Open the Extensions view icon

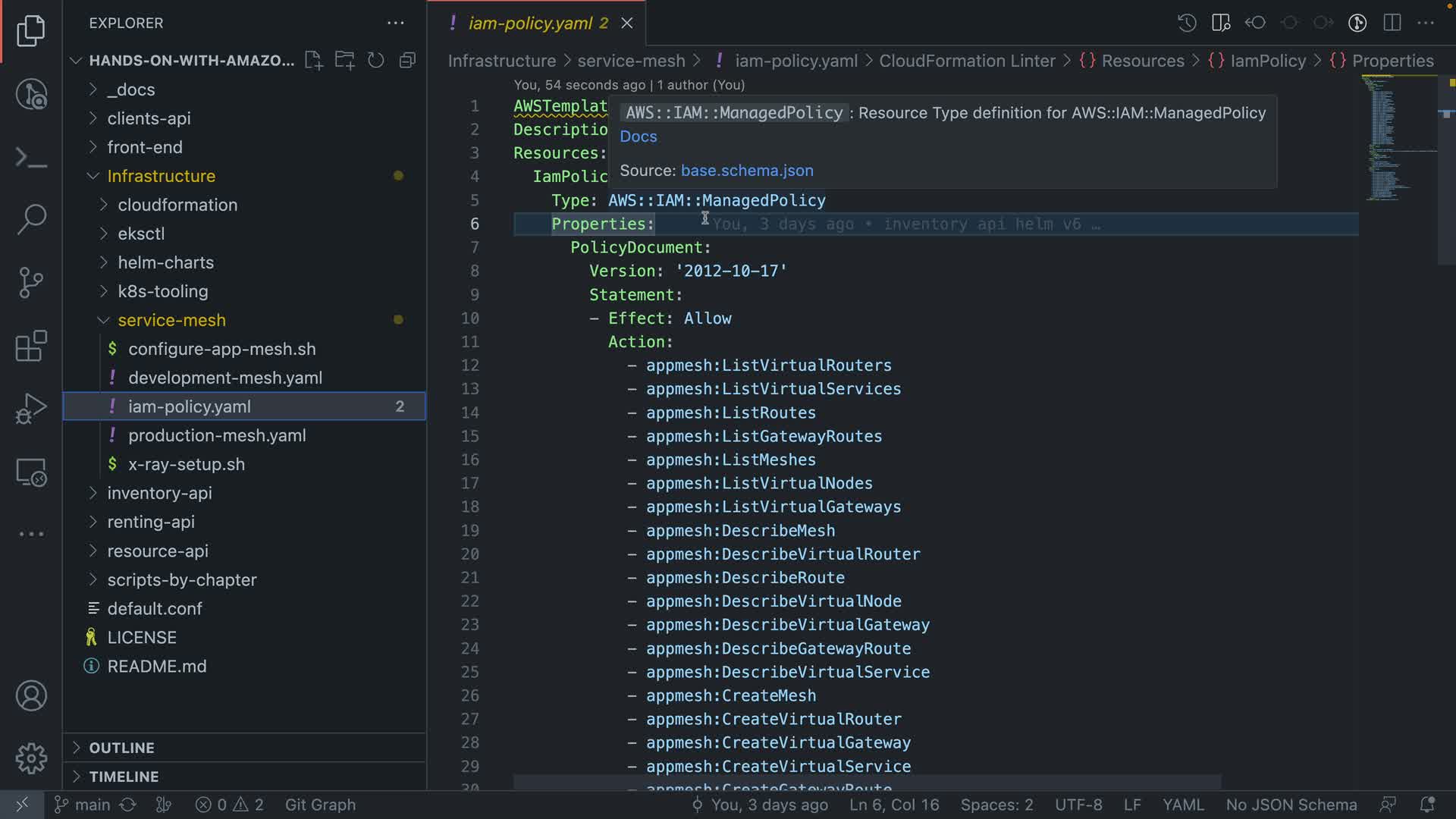[31, 347]
